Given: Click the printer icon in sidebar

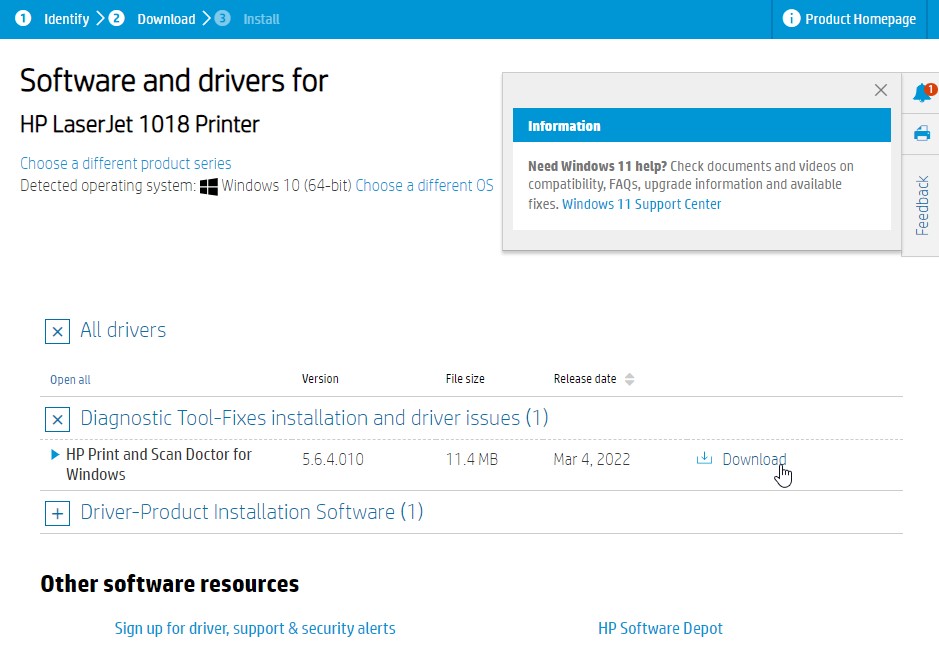Looking at the screenshot, I should tap(922, 133).
